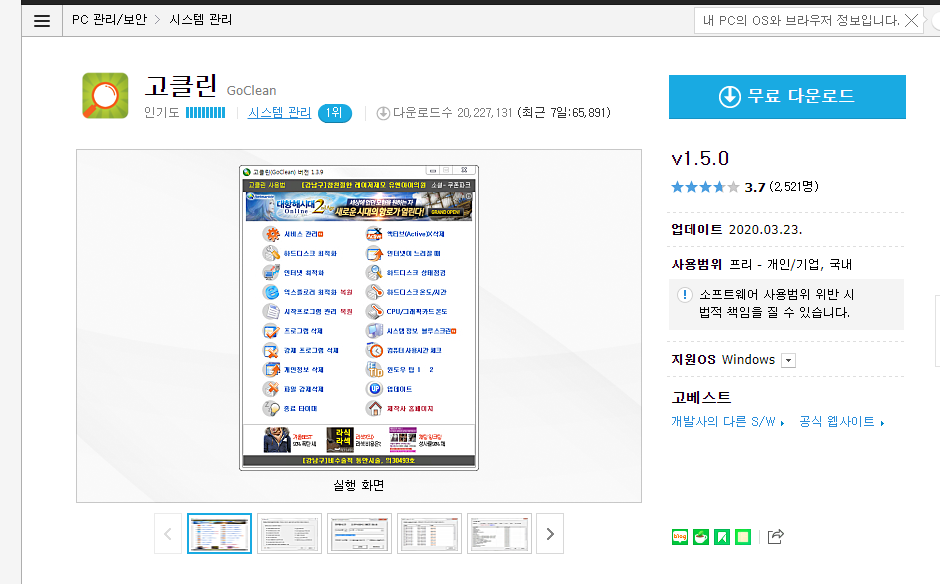Click the share export arrow icon
The width and height of the screenshot is (940, 584).
[x=775, y=537]
